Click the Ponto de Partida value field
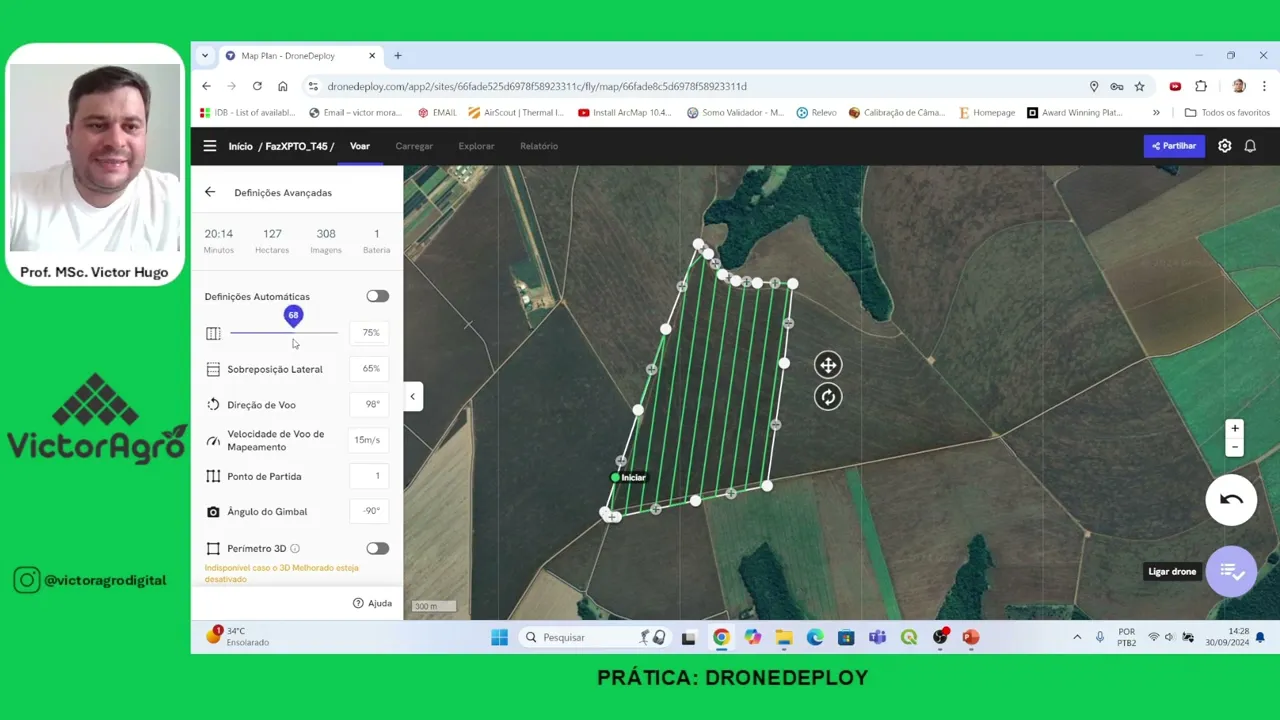The height and width of the screenshot is (720, 1280). [x=370, y=476]
